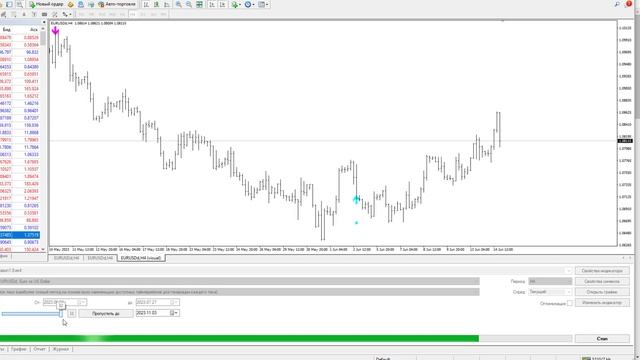Switch to the EURUSD,H4 (visual) chart tab
Viewport: 640px width, 360px height.
pos(141,258)
